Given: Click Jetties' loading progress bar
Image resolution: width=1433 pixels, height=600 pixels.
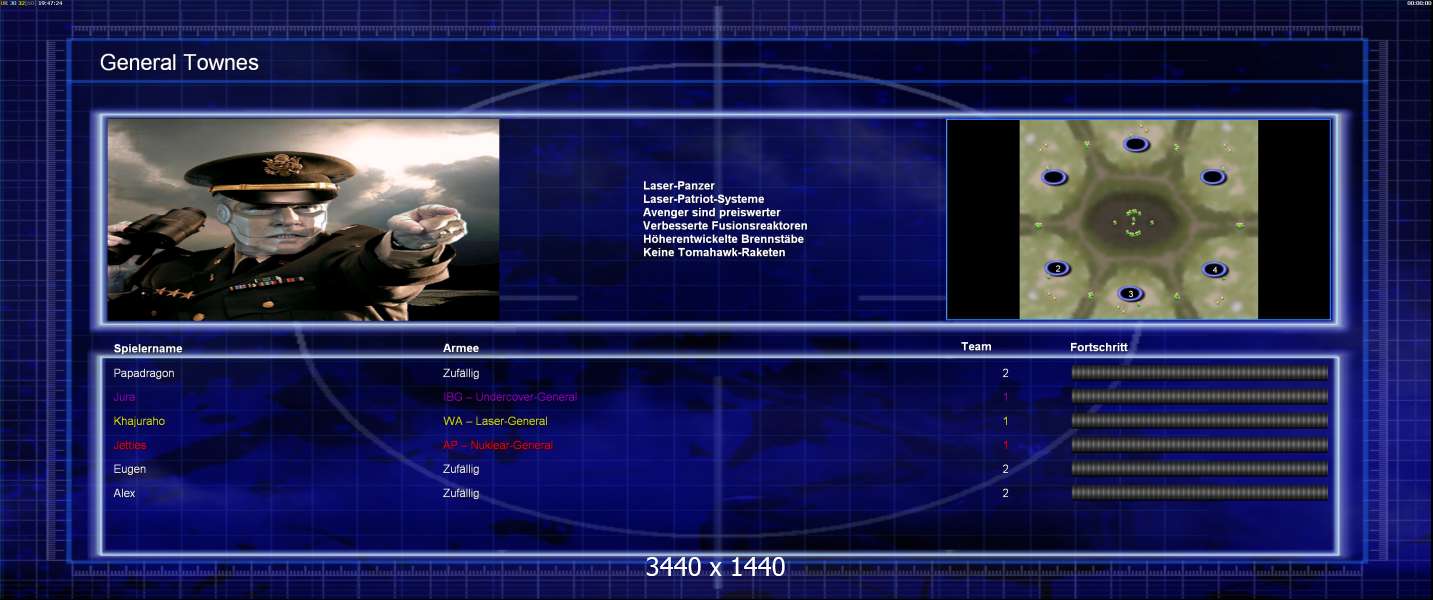Looking at the screenshot, I should pyautogui.click(x=1200, y=445).
